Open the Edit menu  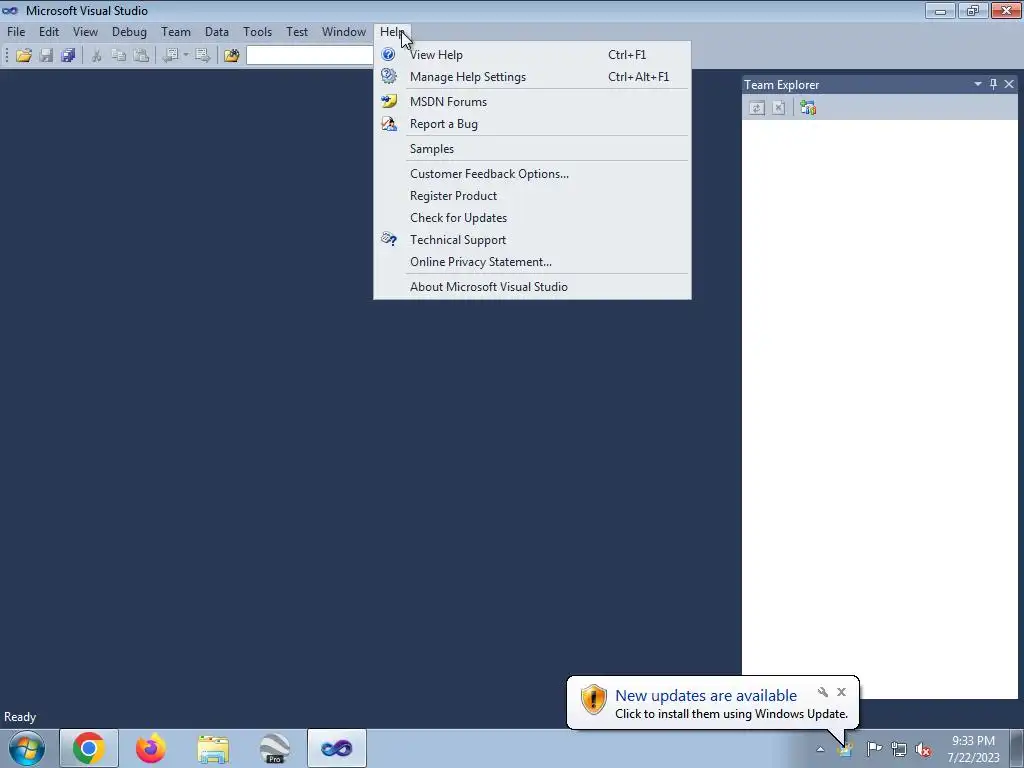pos(48,31)
